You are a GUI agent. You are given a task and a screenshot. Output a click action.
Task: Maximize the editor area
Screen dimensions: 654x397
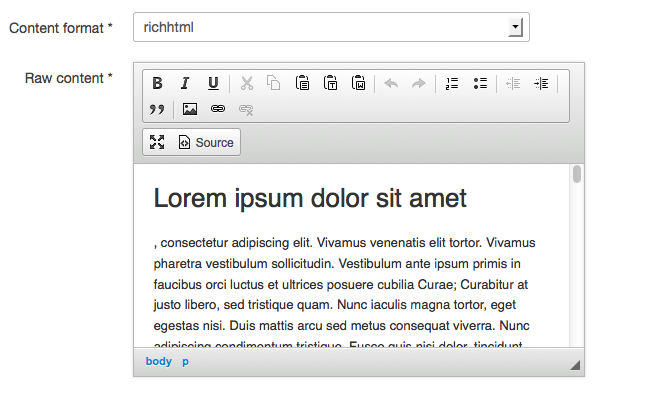pyautogui.click(x=157, y=142)
